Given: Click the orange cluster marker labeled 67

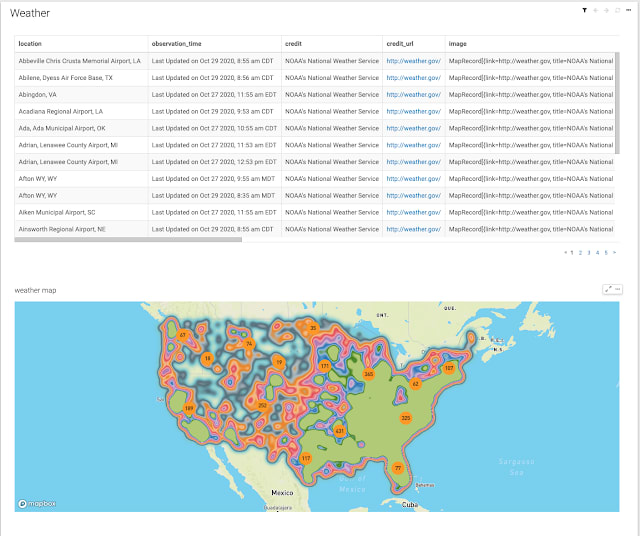Looking at the screenshot, I should (x=183, y=335).
